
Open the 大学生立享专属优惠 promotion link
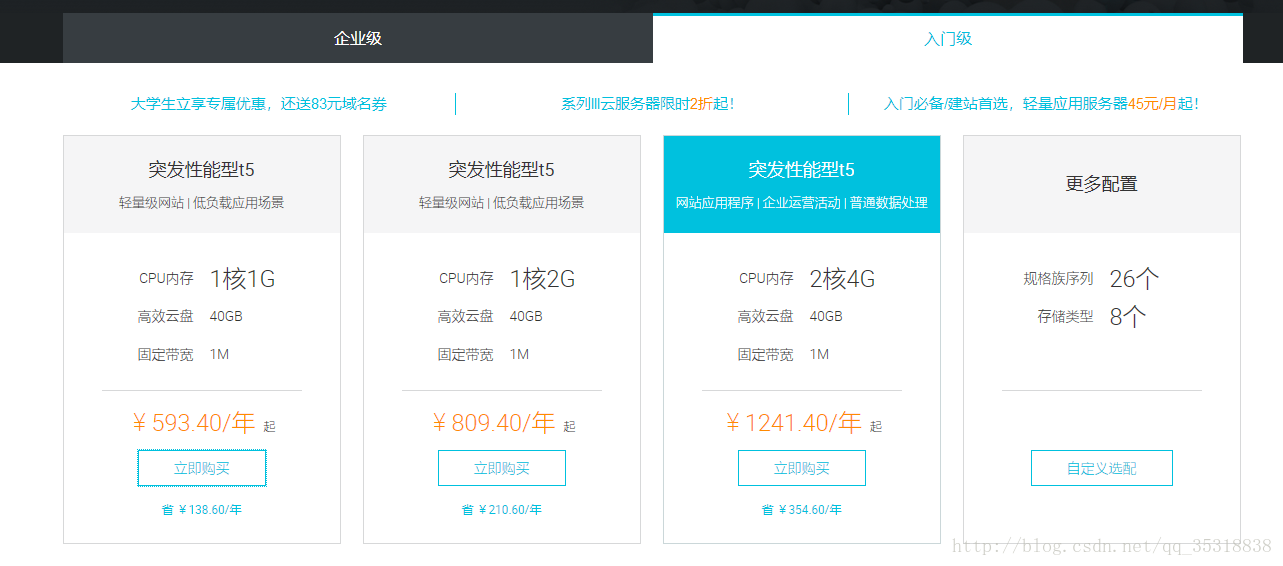tap(258, 104)
